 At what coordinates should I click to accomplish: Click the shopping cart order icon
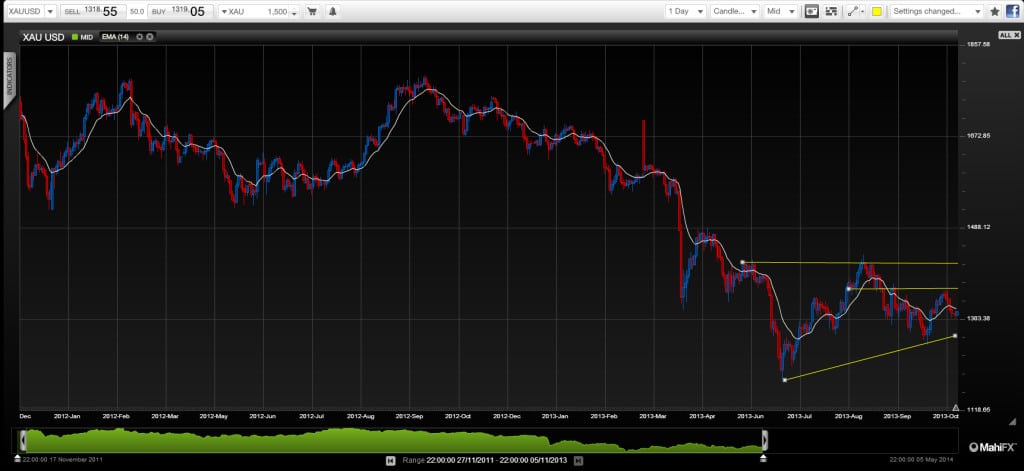click(313, 11)
